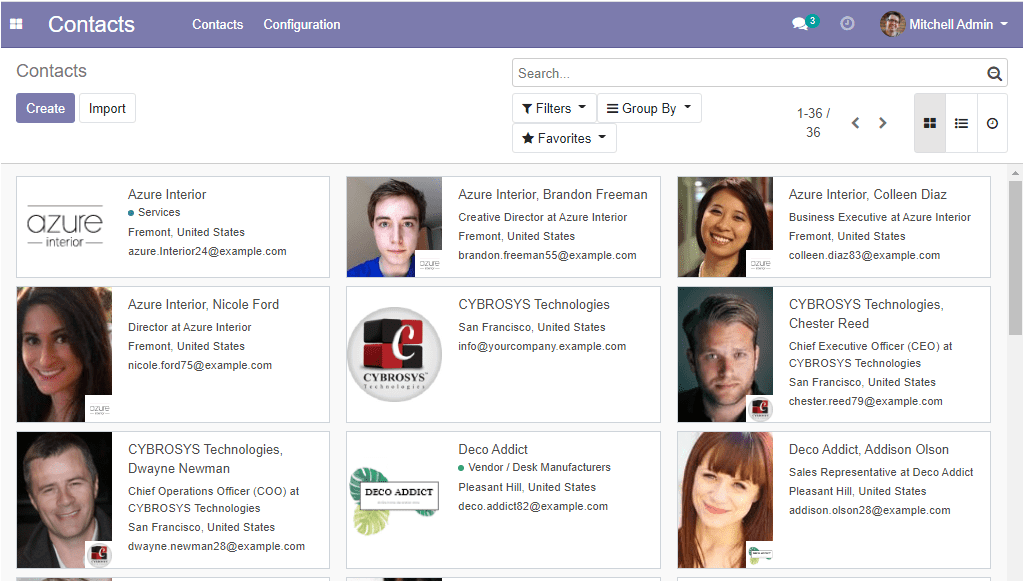Viewport: 1024px width, 582px height.
Task: Expand the Filters dropdown
Action: [x=554, y=108]
